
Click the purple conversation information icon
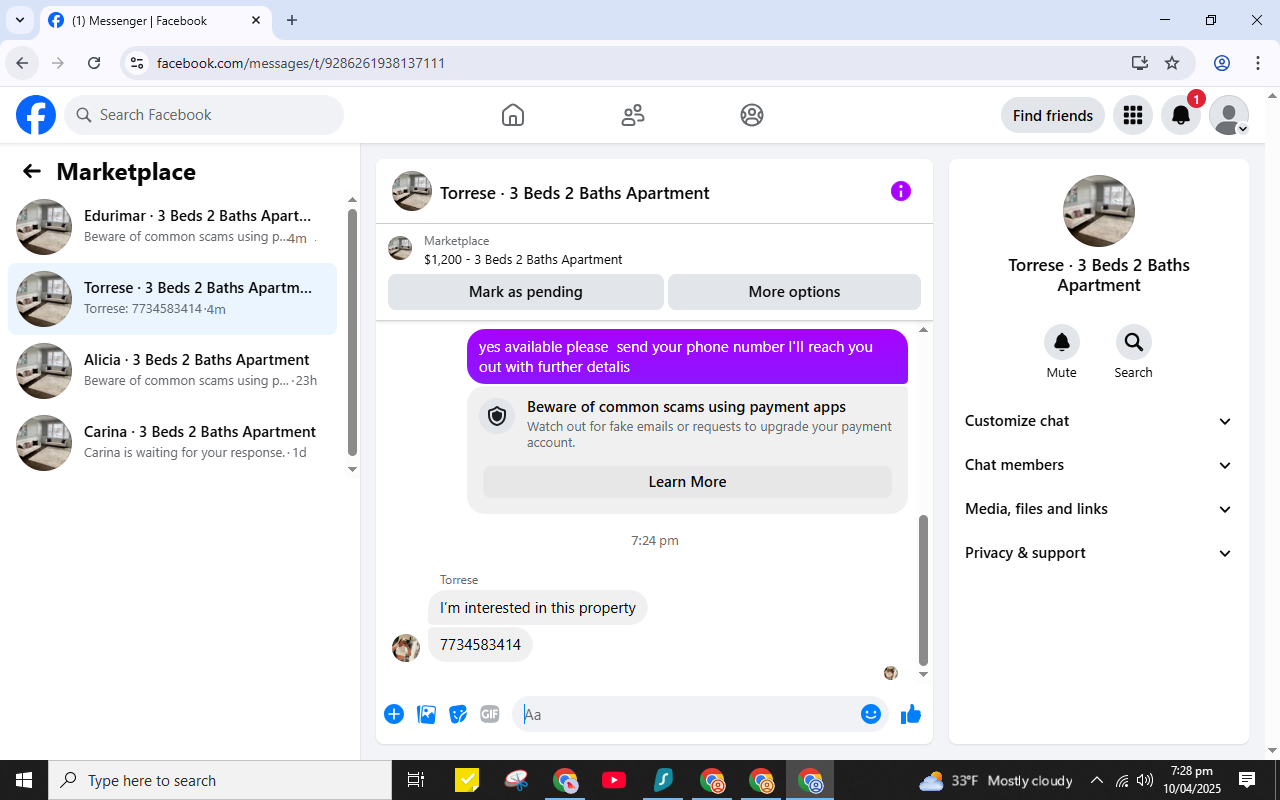click(x=901, y=191)
